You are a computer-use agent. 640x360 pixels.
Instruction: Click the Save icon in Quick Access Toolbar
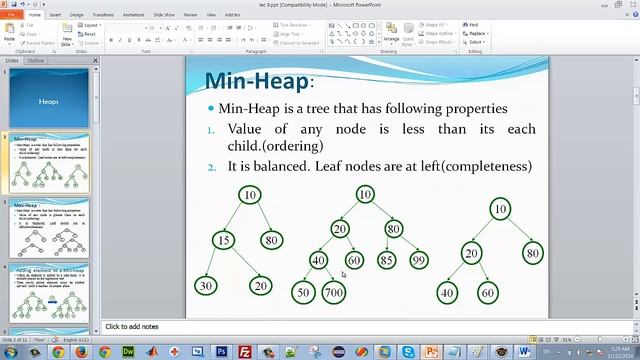tap(14, 4)
